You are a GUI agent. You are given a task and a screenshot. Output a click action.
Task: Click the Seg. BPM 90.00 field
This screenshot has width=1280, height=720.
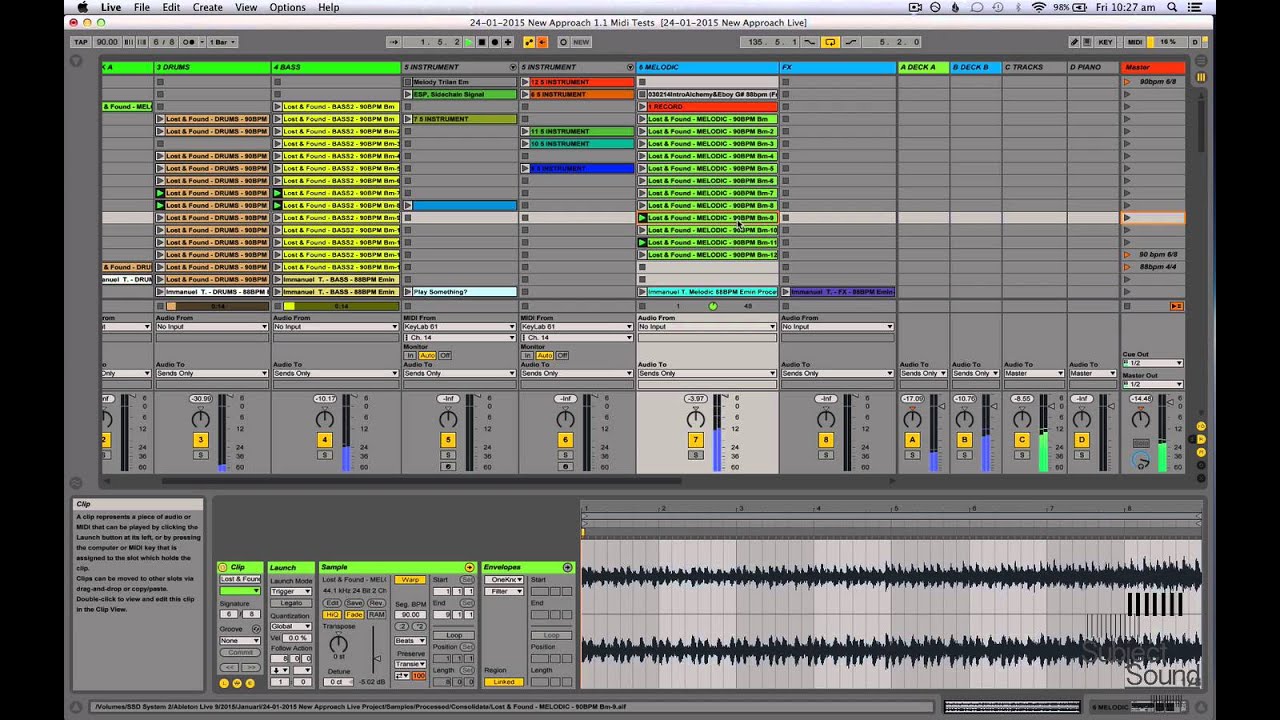point(410,615)
